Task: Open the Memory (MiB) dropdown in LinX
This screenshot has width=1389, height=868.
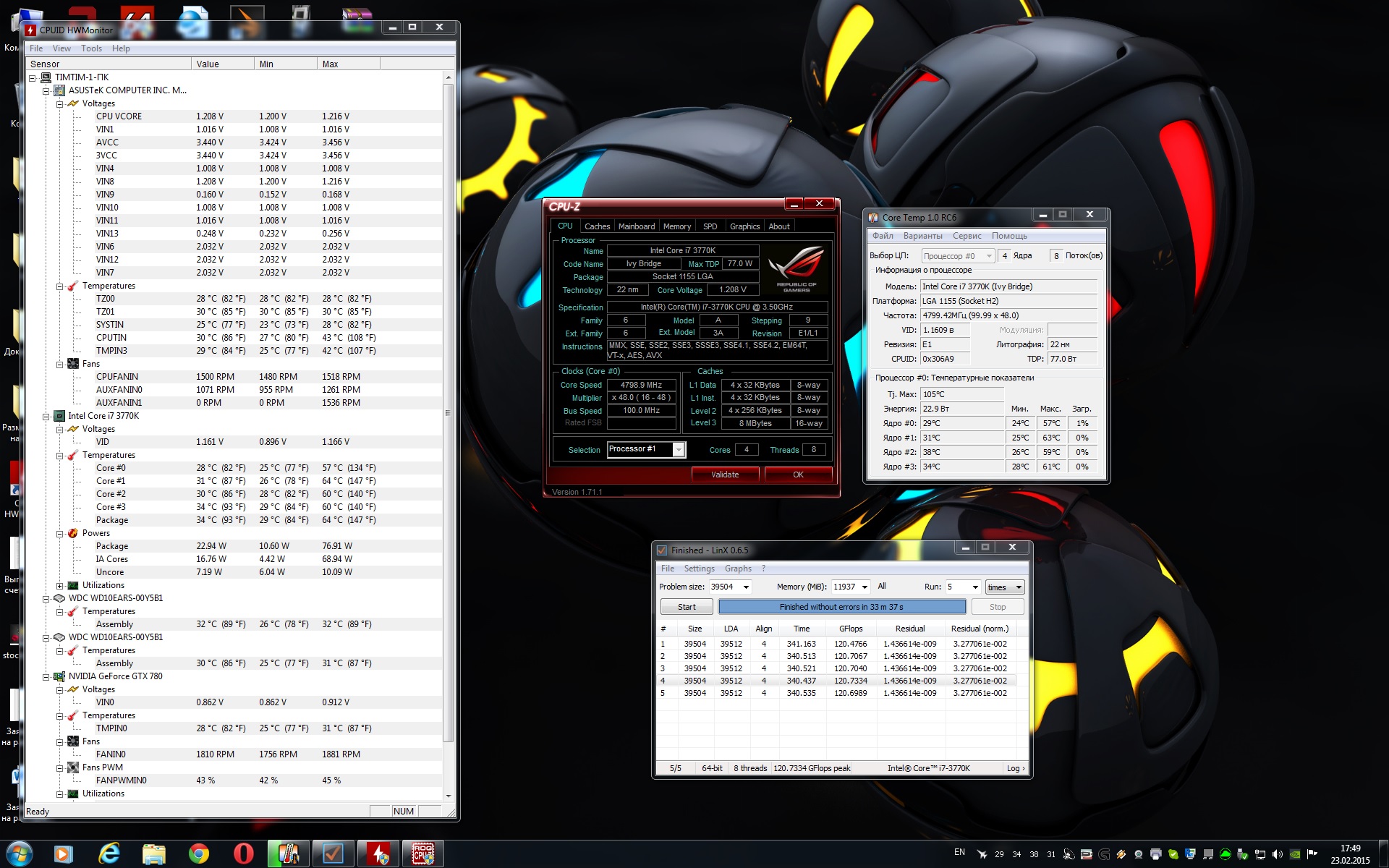Action: [864, 587]
